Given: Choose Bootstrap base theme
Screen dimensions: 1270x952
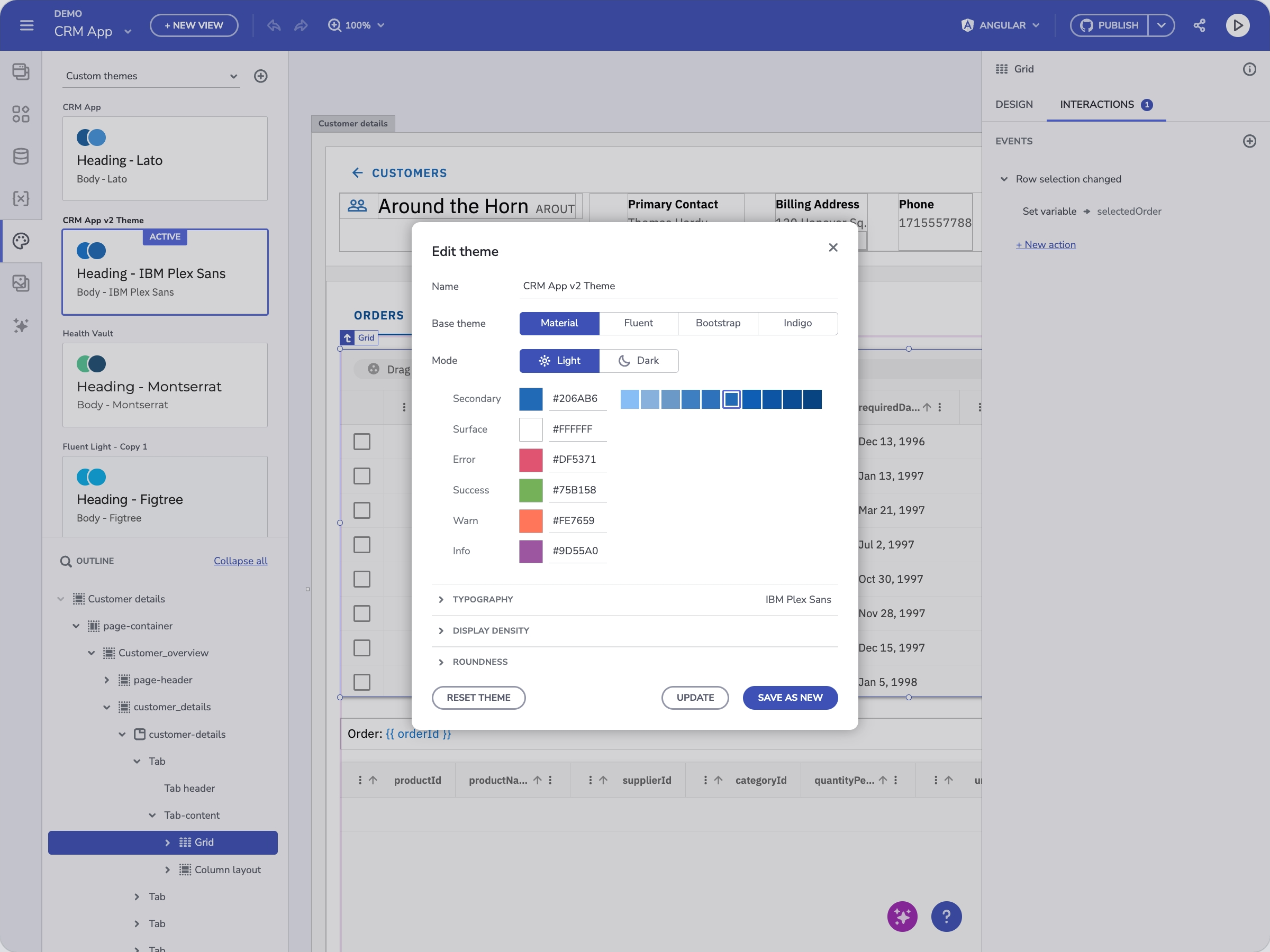Looking at the screenshot, I should point(718,323).
